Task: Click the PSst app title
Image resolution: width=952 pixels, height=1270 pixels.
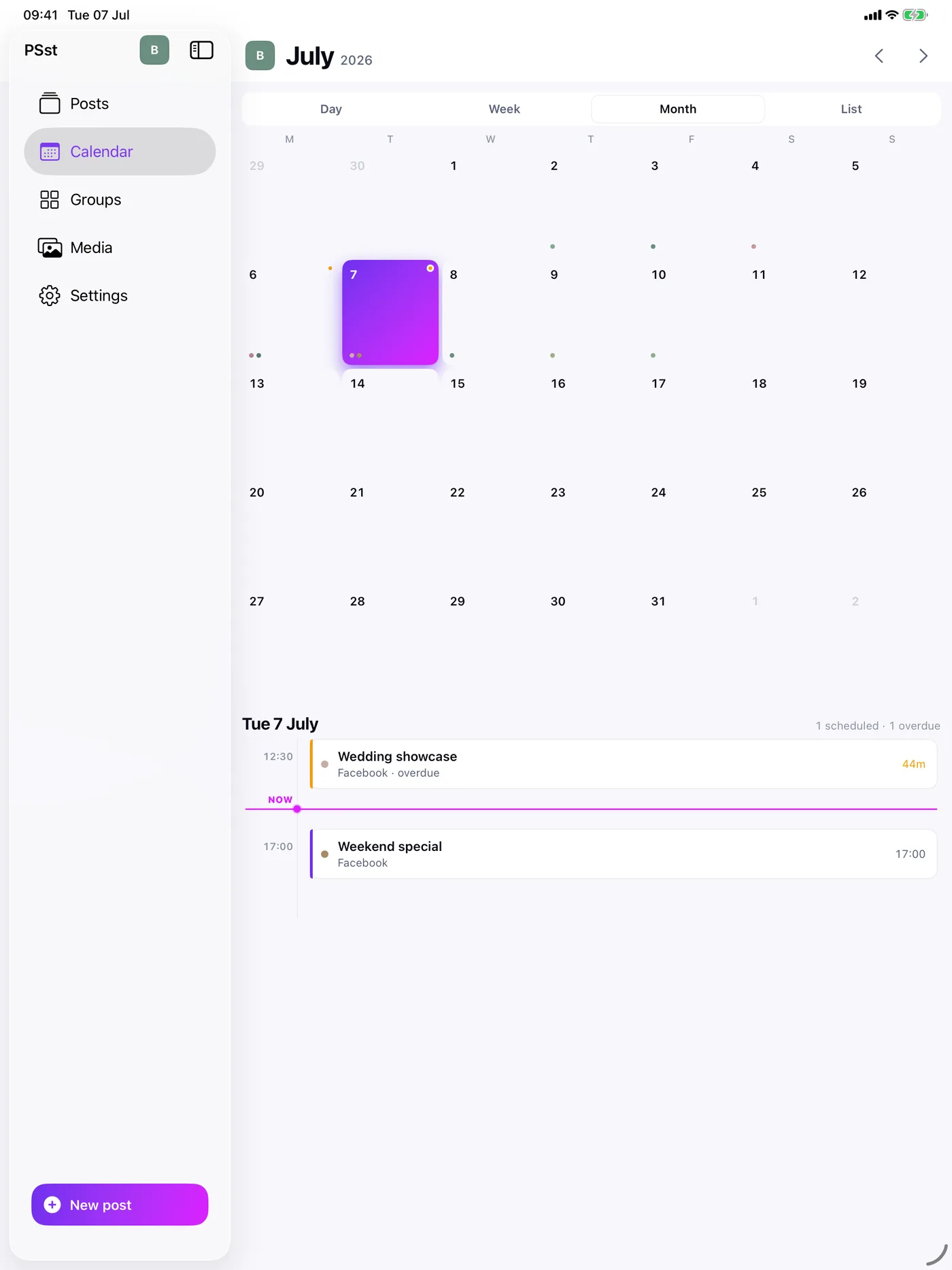Action: [41, 50]
